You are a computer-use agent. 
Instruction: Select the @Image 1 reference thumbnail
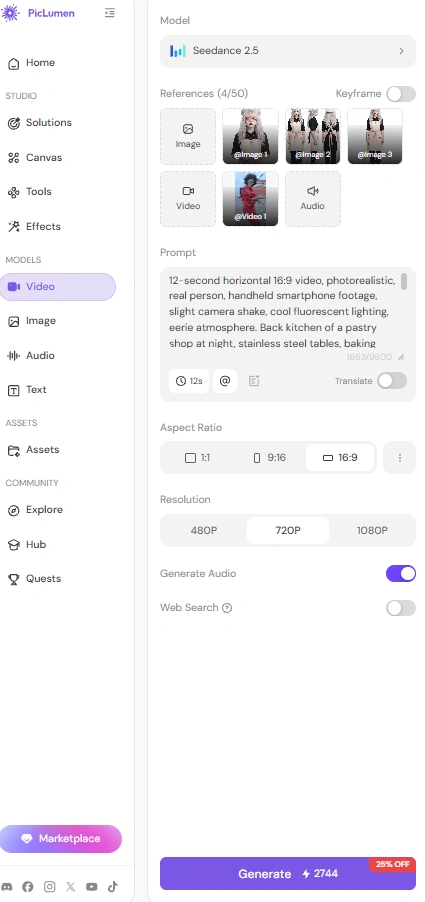click(250, 136)
